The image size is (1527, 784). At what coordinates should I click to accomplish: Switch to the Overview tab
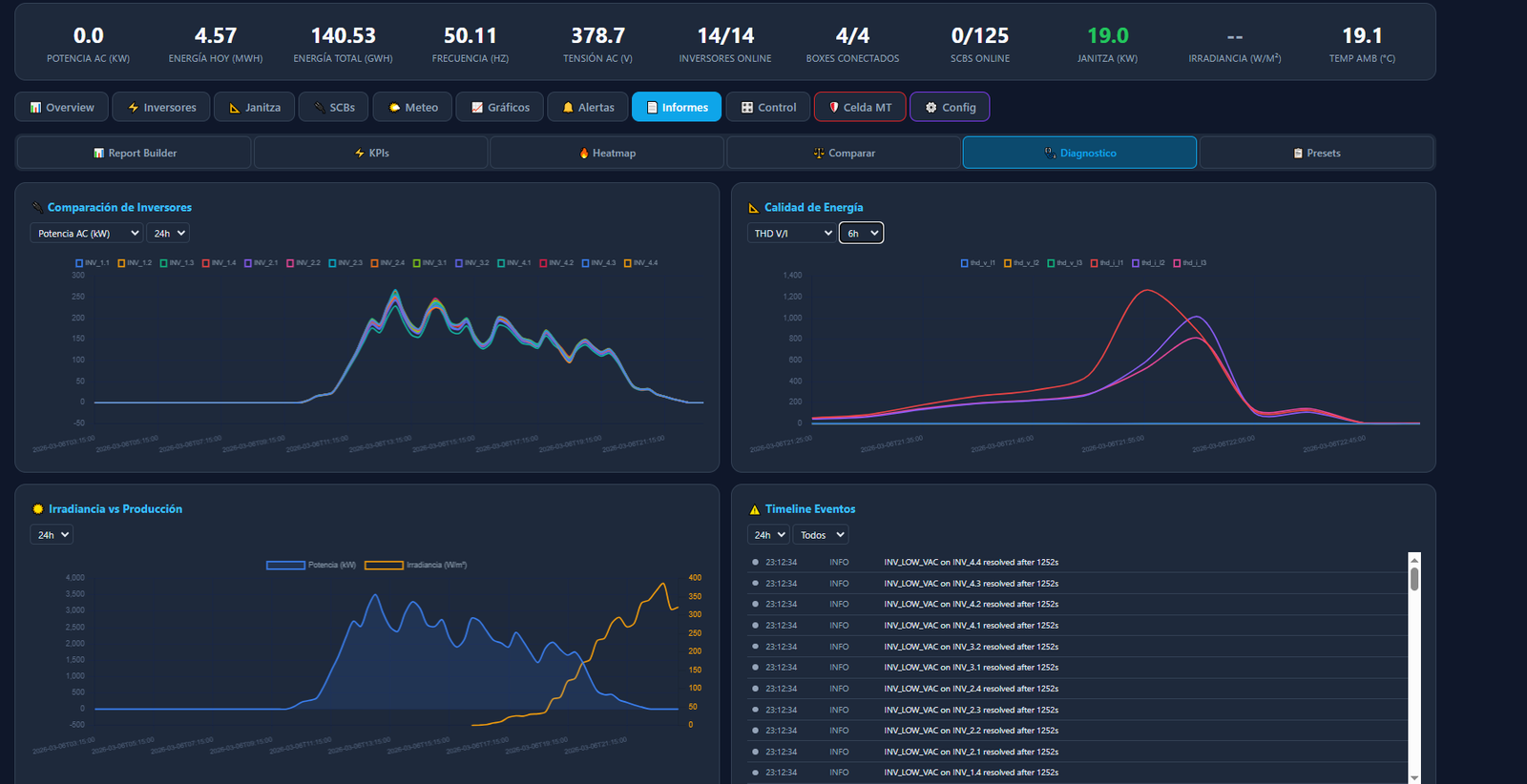[x=62, y=108]
